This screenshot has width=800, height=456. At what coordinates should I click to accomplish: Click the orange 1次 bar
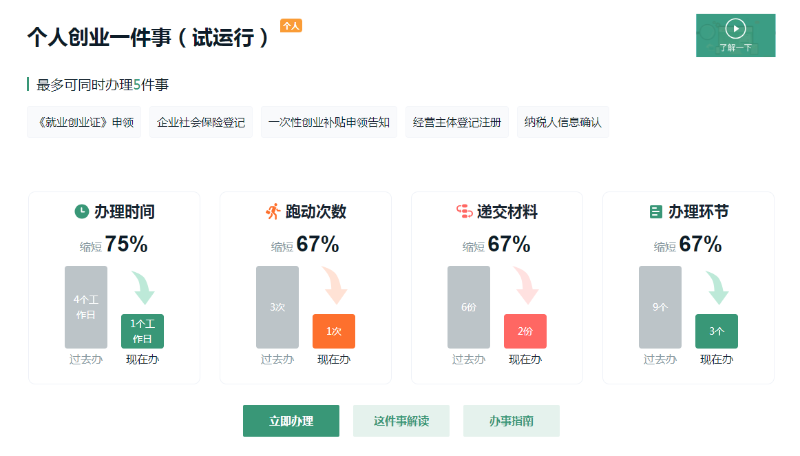[334, 331]
